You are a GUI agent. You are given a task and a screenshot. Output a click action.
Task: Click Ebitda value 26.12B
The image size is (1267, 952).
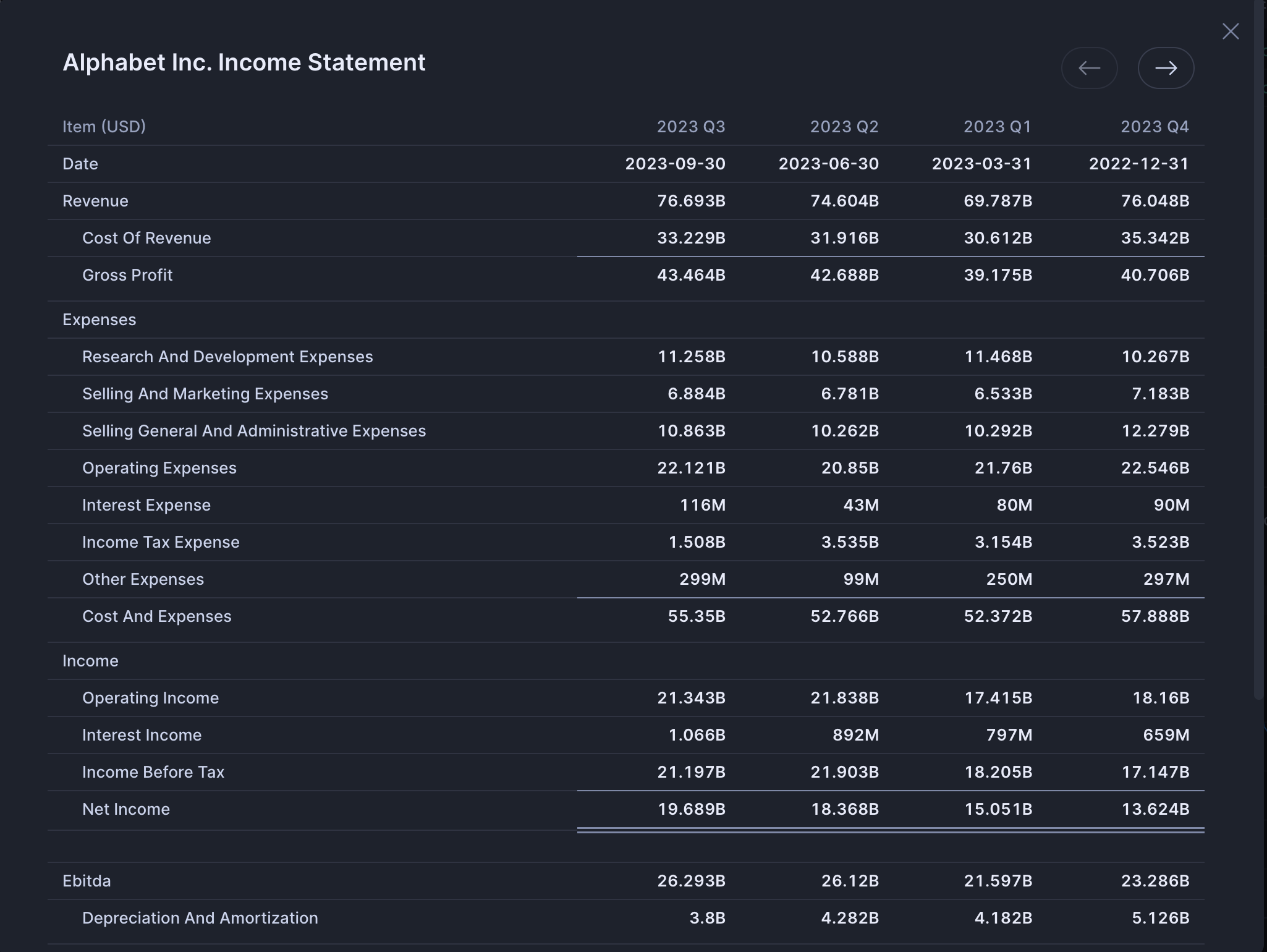point(850,881)
